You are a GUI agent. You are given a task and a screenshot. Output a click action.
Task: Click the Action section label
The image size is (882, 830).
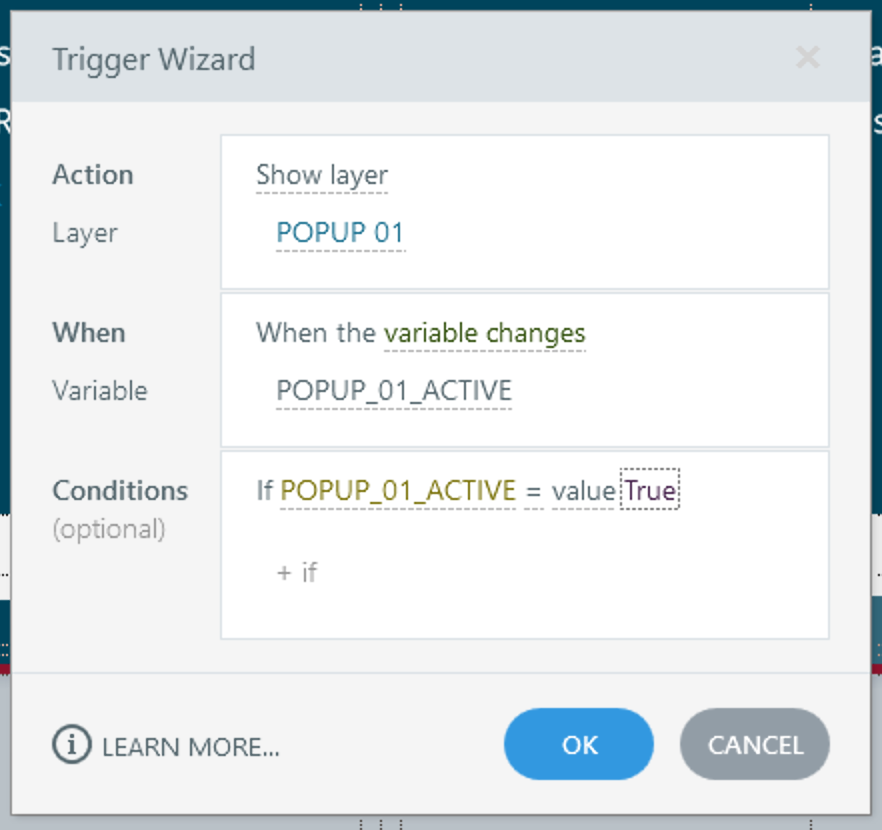[93, 175]
